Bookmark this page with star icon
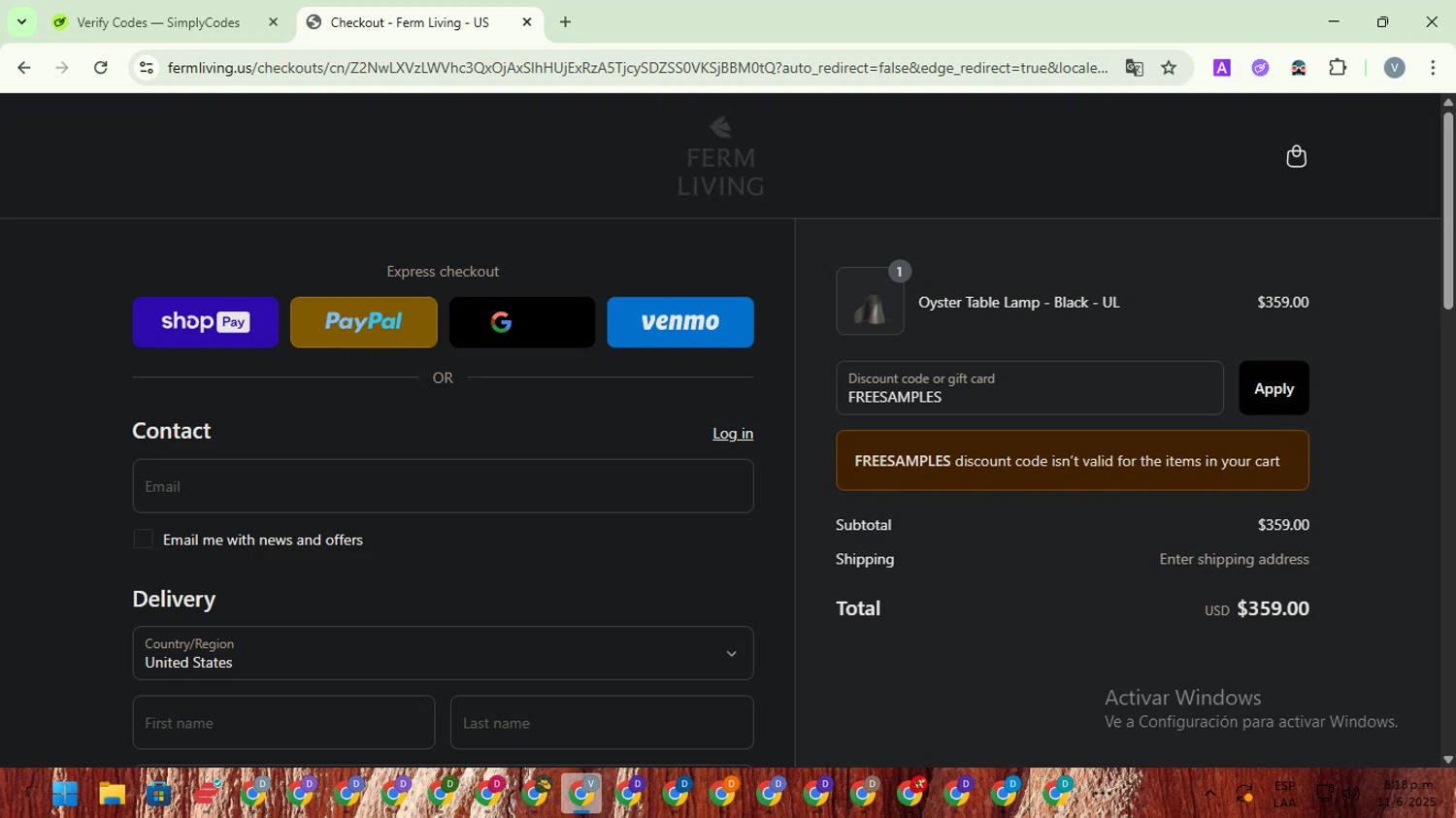Screen dimensions: 1456x818 pyautogui.click(x=1169, y=68)
